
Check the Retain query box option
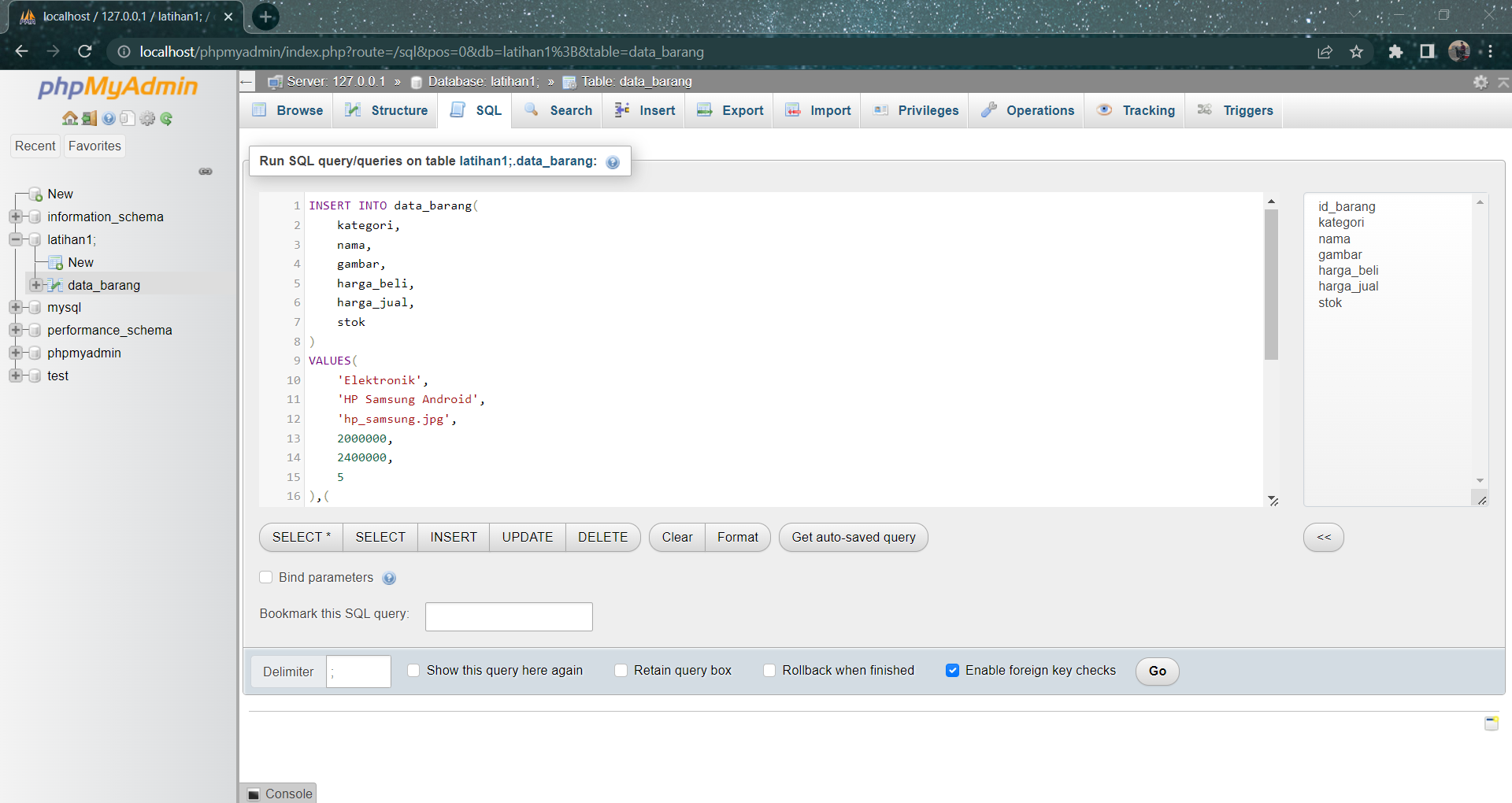[621, 670]
